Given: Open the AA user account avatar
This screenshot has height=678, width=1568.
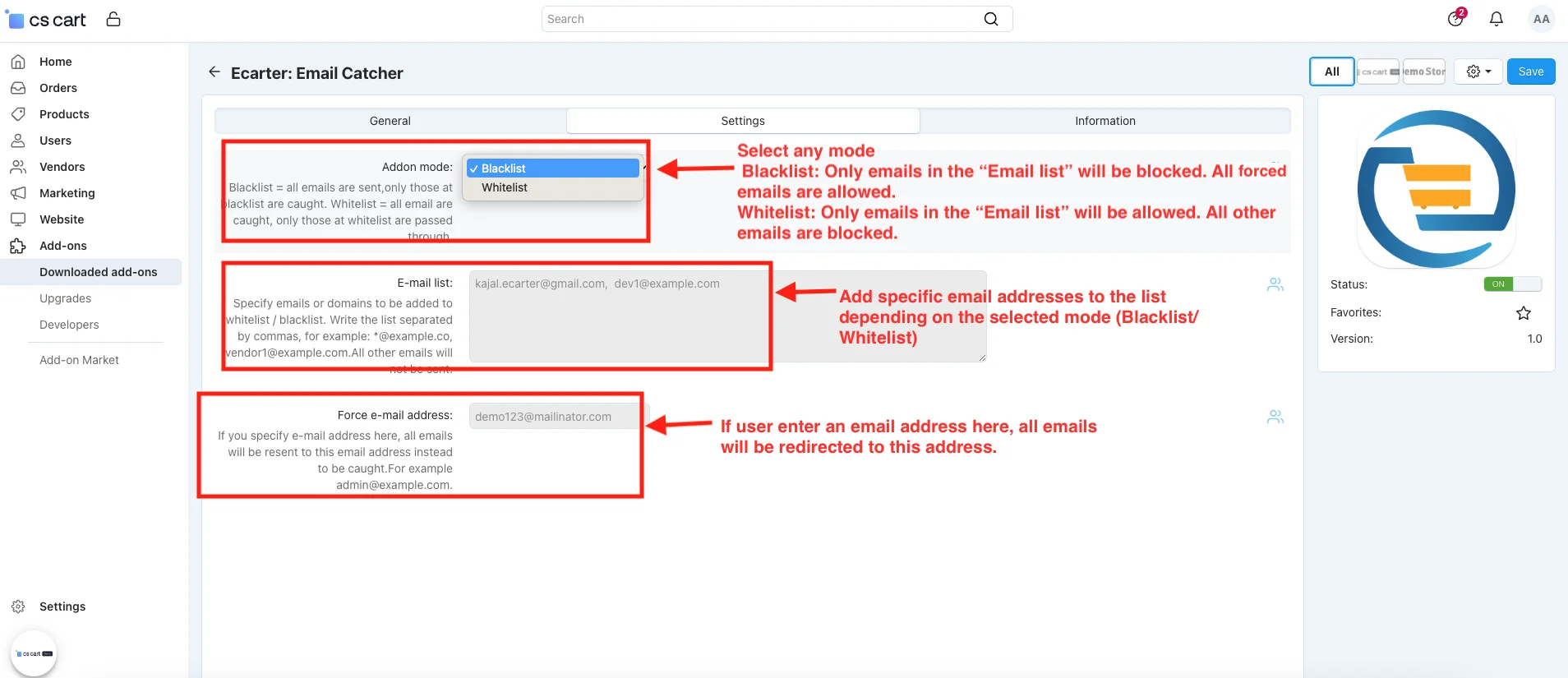Looking at the screenshot, I should [x=1541, y=19].
